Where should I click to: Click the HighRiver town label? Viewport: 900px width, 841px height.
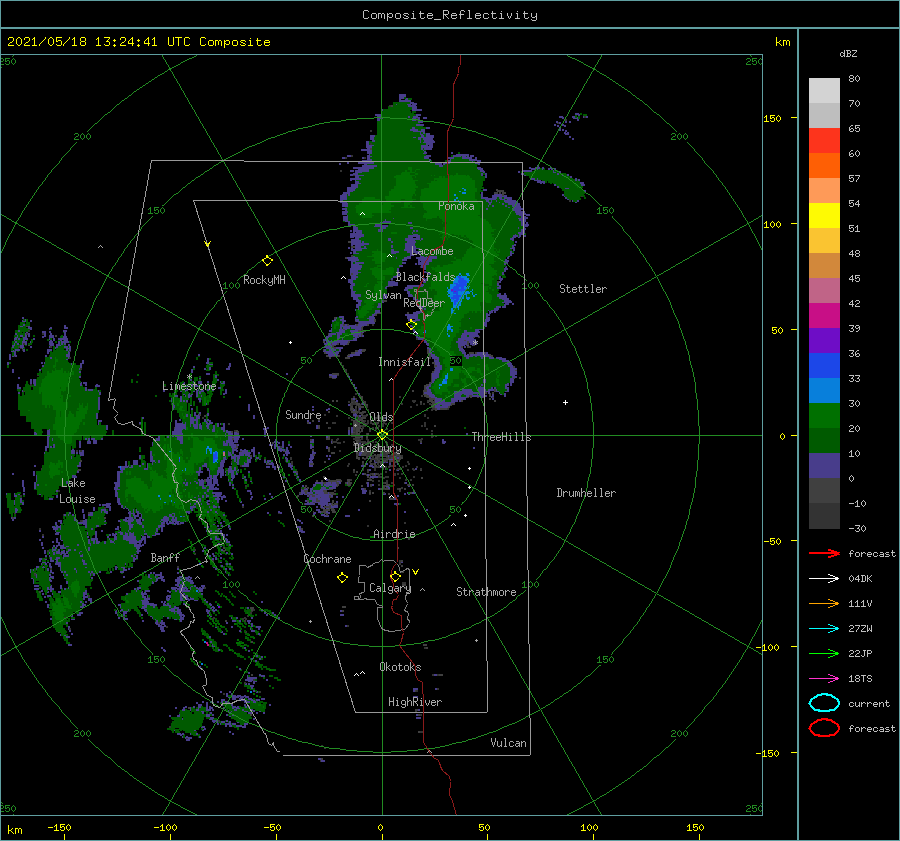415,702
